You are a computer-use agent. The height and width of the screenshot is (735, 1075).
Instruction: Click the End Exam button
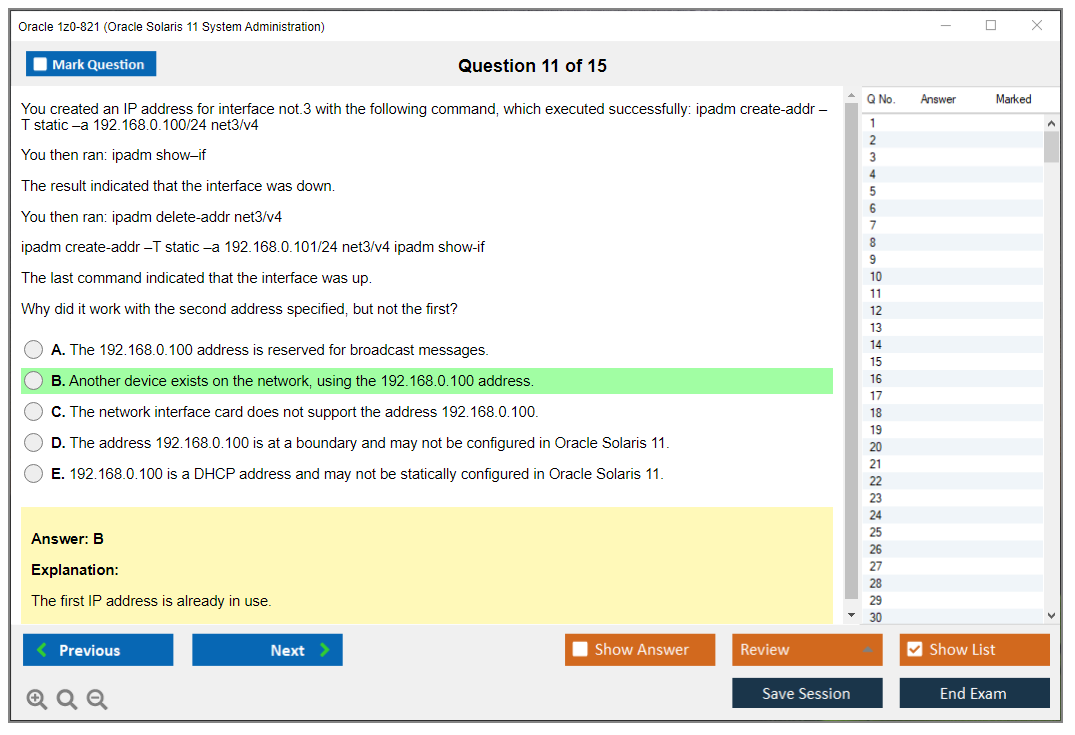[x=973, y=693]
